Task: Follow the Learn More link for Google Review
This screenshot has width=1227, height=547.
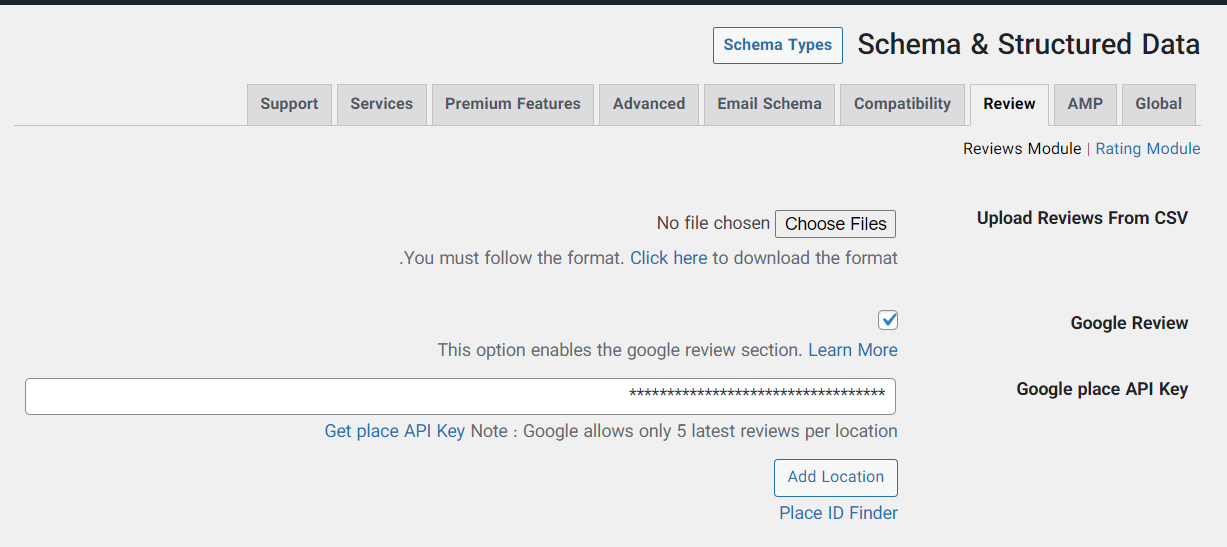Action: click(852, 350)
